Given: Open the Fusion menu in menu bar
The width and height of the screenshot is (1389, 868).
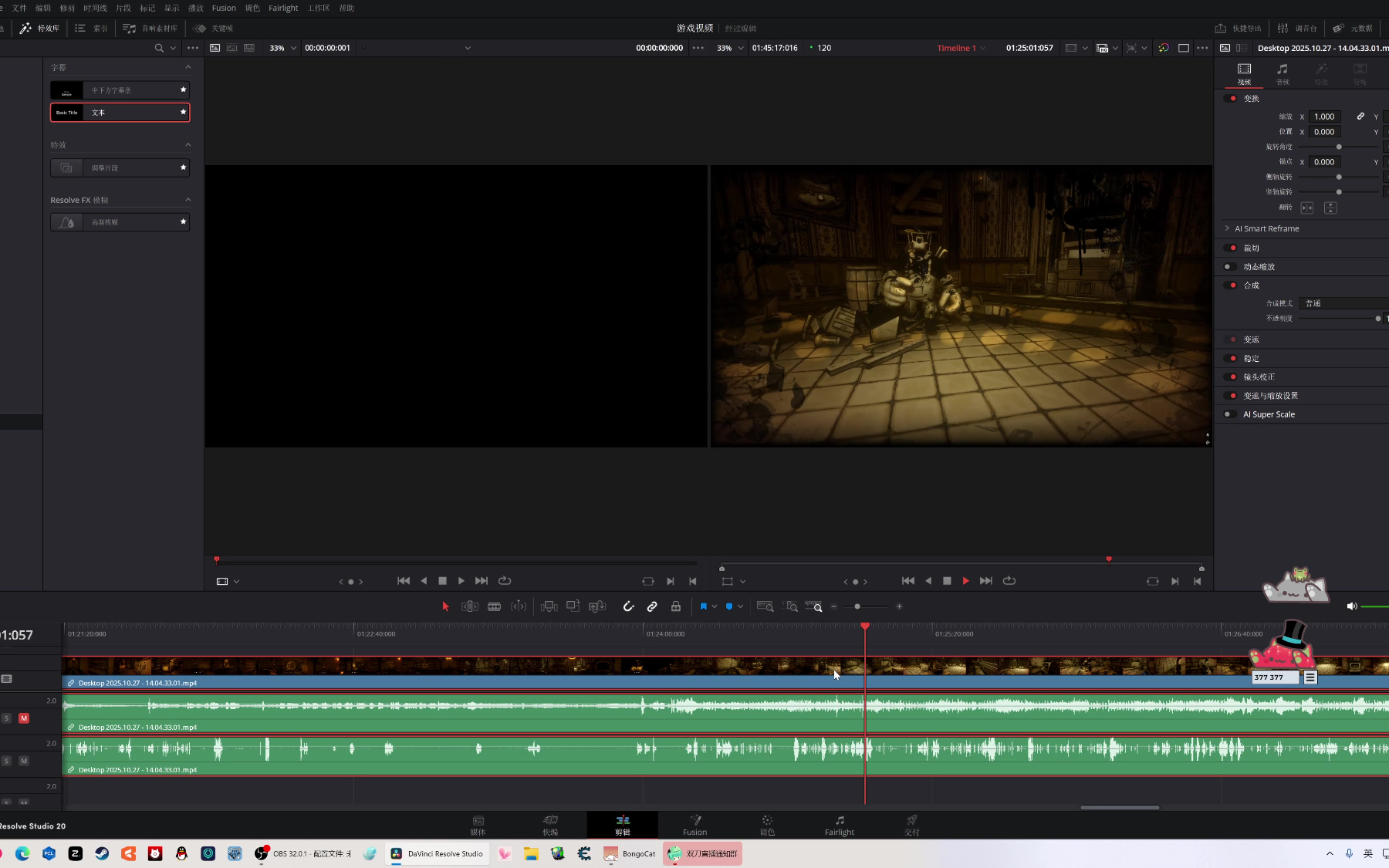Looking at the screenshot, I should [x=224, y=8].
